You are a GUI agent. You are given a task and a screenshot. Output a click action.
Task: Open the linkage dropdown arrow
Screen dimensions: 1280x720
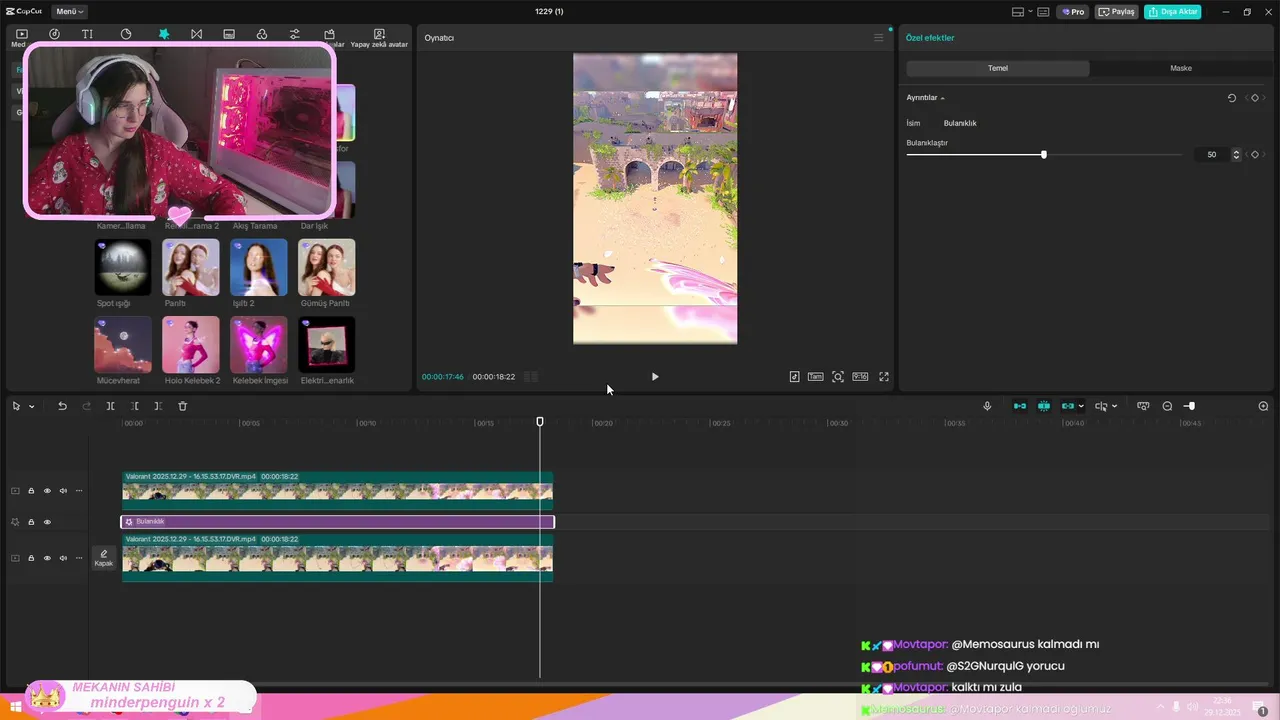click(1081, 407)
